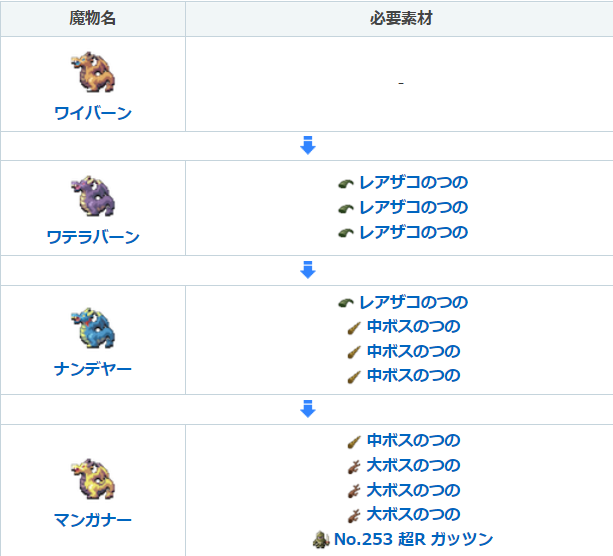Click the green horn icon in ナンデヤー row

(x=346, y=303)
